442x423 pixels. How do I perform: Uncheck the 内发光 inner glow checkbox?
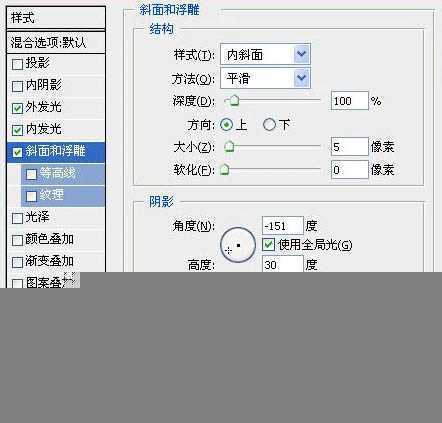click(x=17, y=130)
